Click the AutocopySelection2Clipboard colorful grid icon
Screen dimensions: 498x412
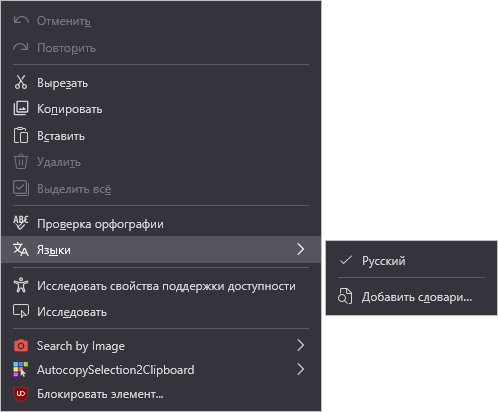[x=21, y=370]
